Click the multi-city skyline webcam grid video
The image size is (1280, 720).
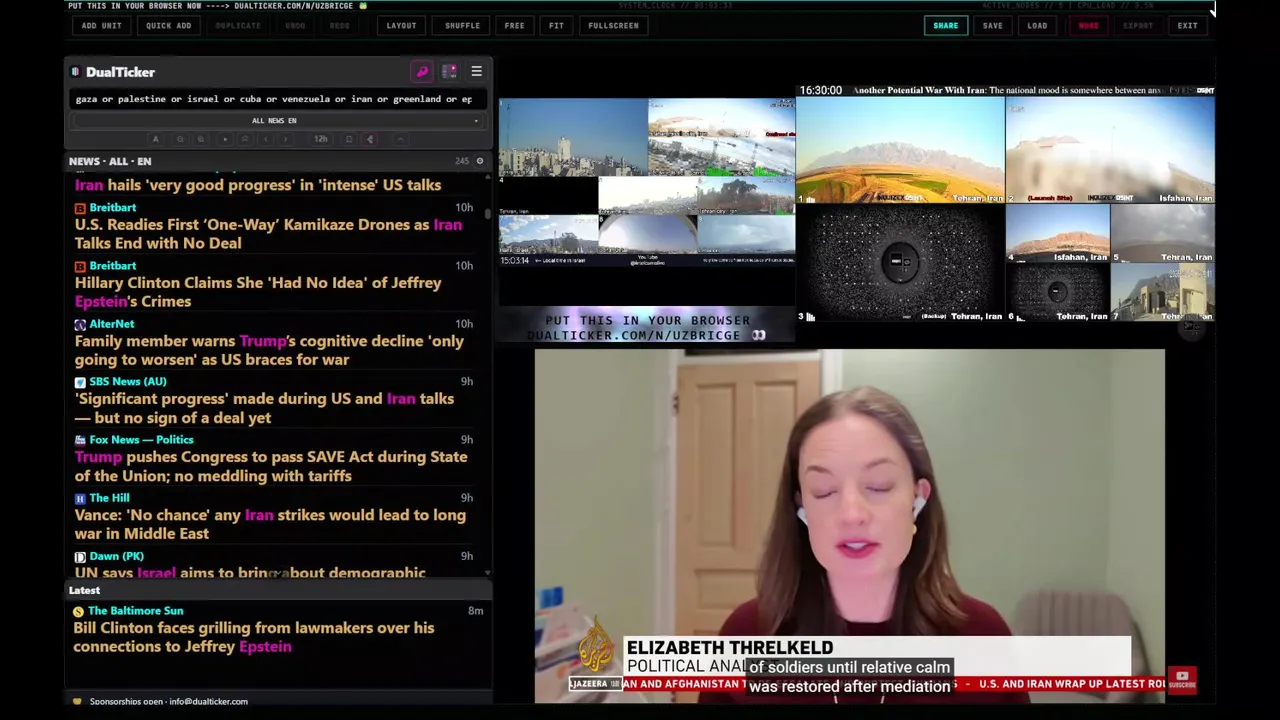(647, 182)
